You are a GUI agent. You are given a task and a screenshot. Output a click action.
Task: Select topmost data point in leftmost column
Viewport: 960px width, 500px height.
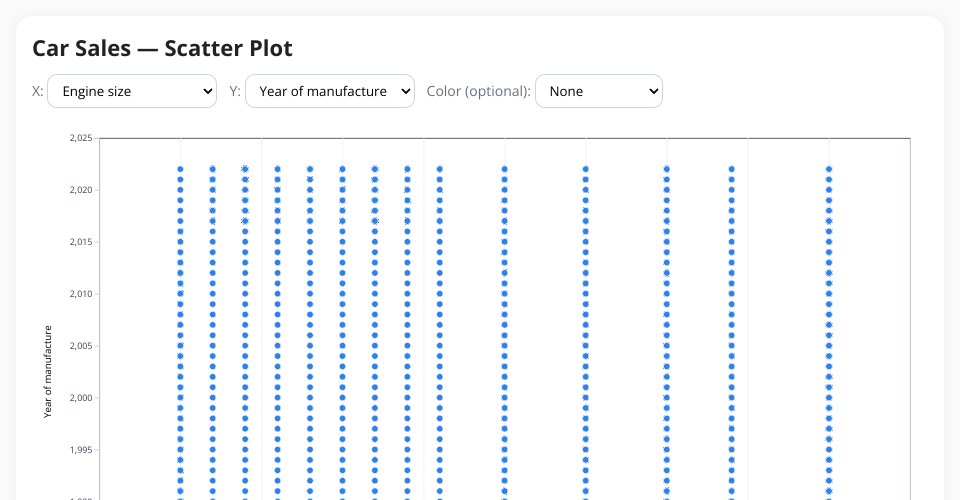coord(180,169)
